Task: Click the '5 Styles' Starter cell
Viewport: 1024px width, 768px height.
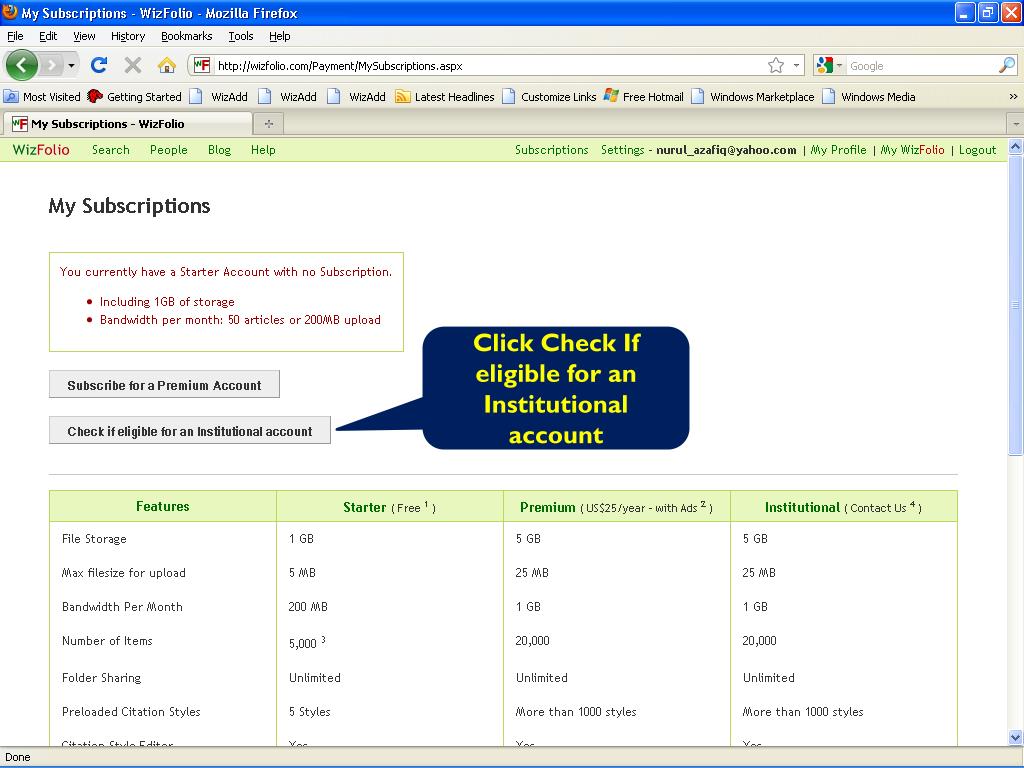Action: click(x=310, y=712)
